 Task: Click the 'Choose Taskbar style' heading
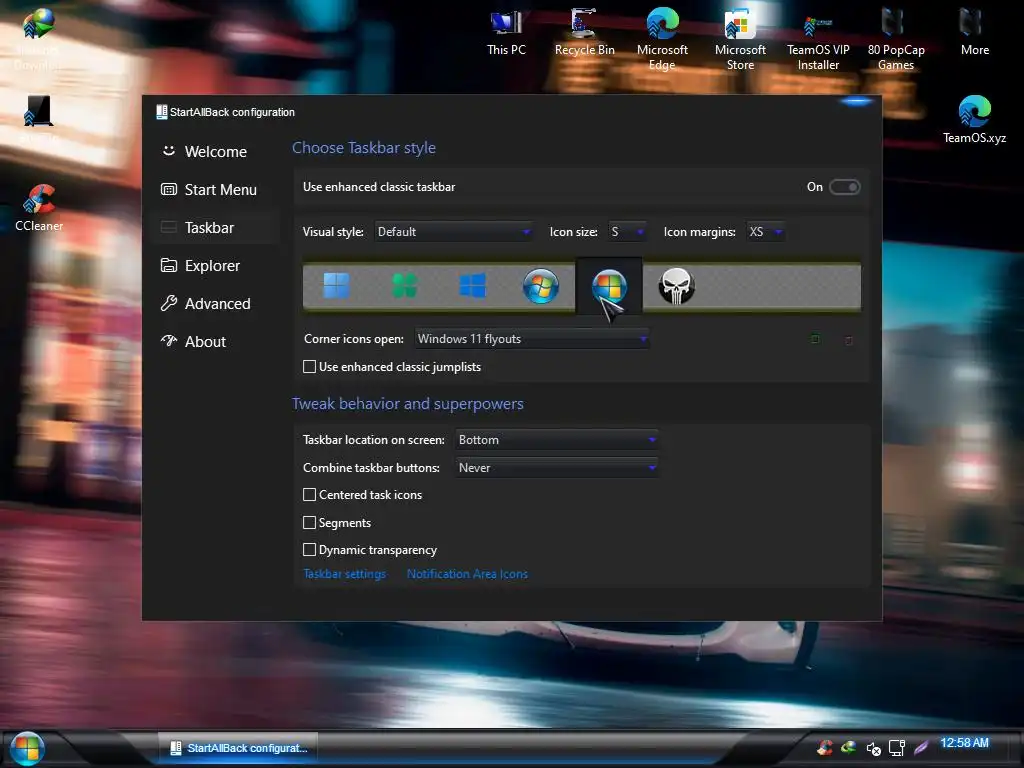[x=364, y=148]
